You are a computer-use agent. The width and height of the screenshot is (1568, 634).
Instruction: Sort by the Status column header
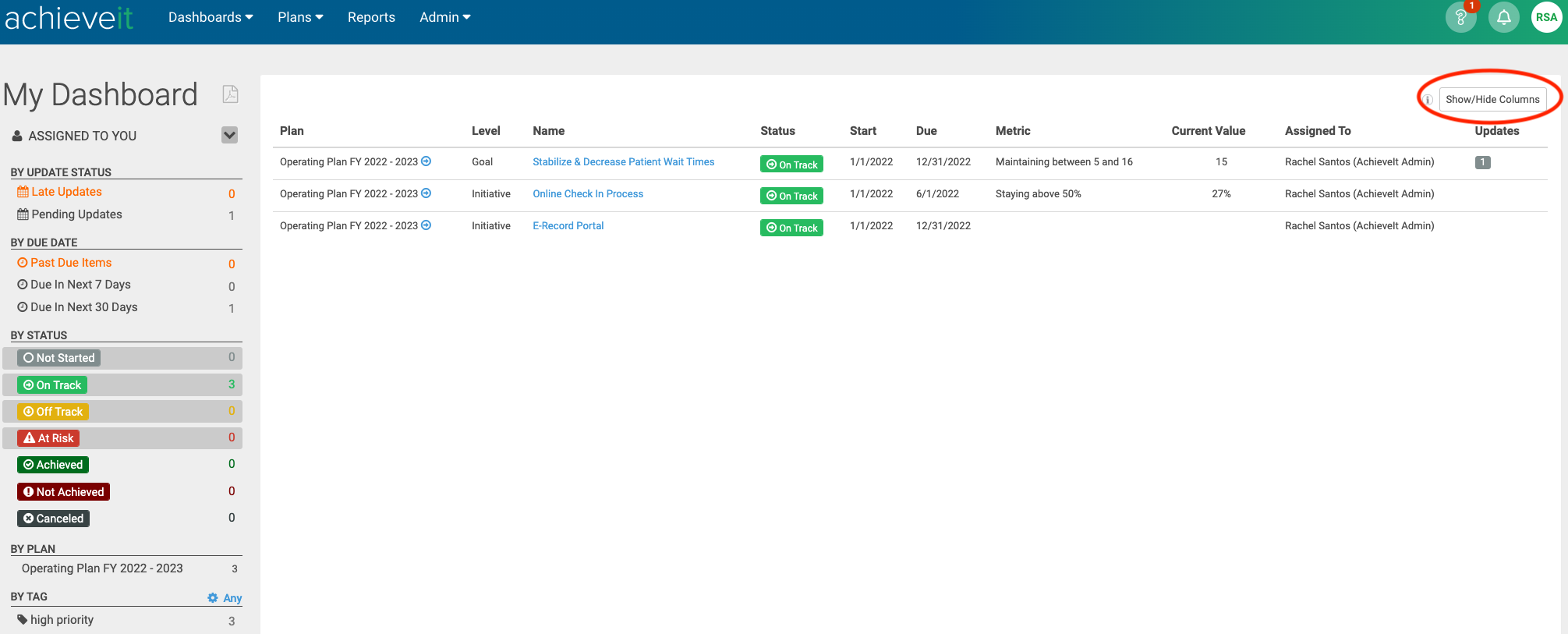click(778, 131)
